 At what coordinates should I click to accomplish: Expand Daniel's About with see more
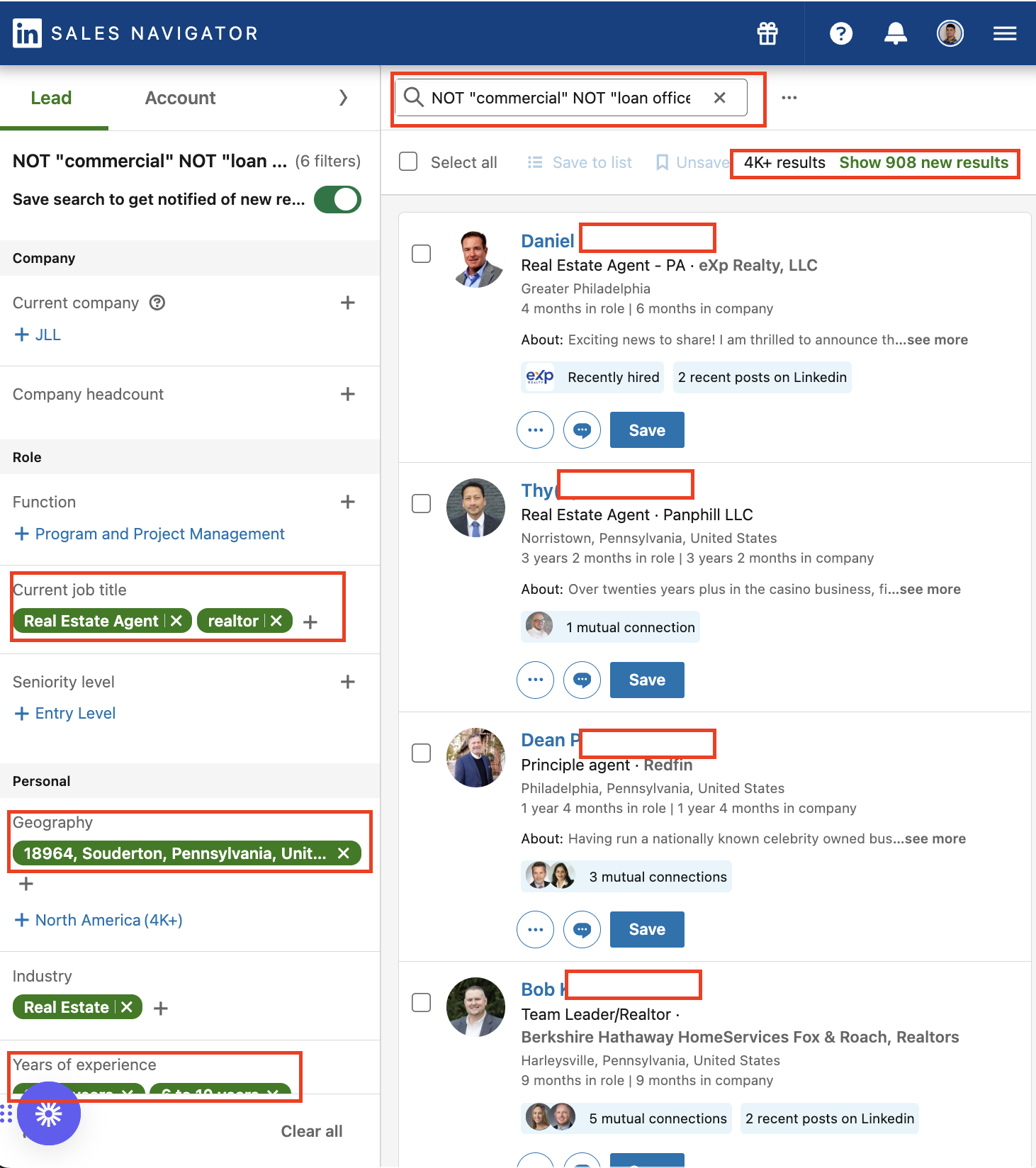click(x=937, y=339)
